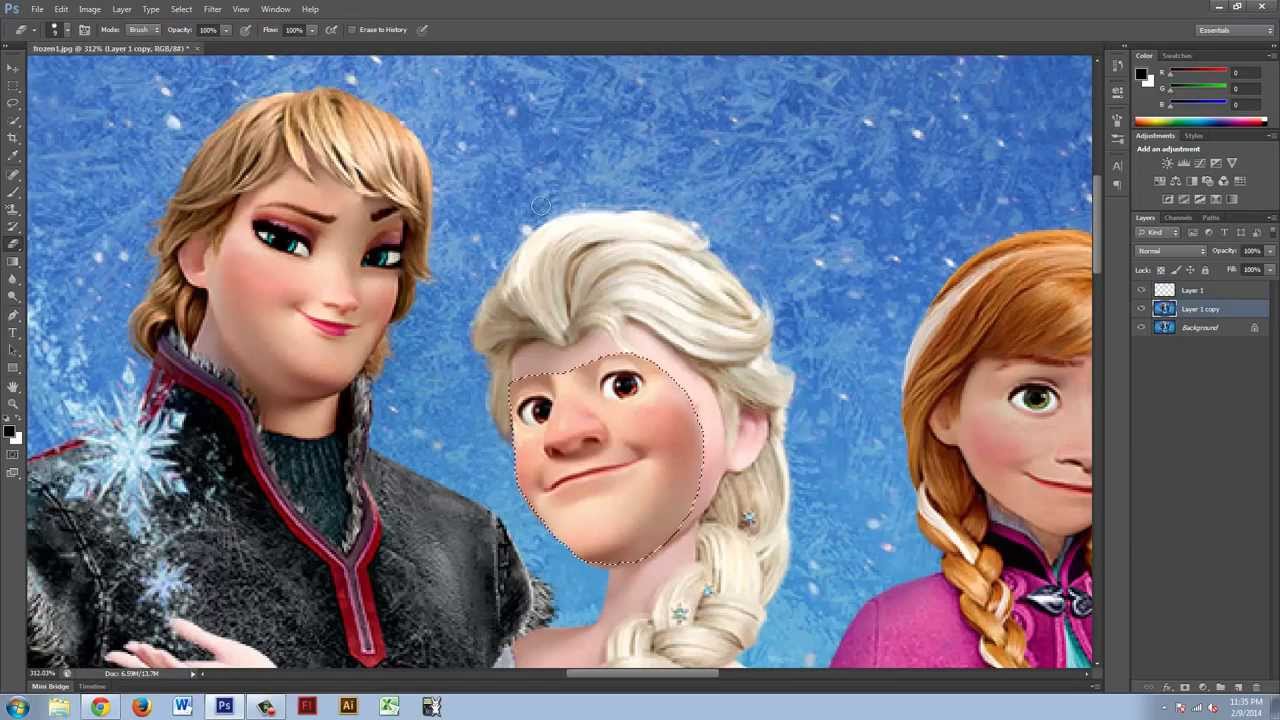Screen dimensions: 1280x720
Task: Open the Filter menu
Action: point(213,9)
